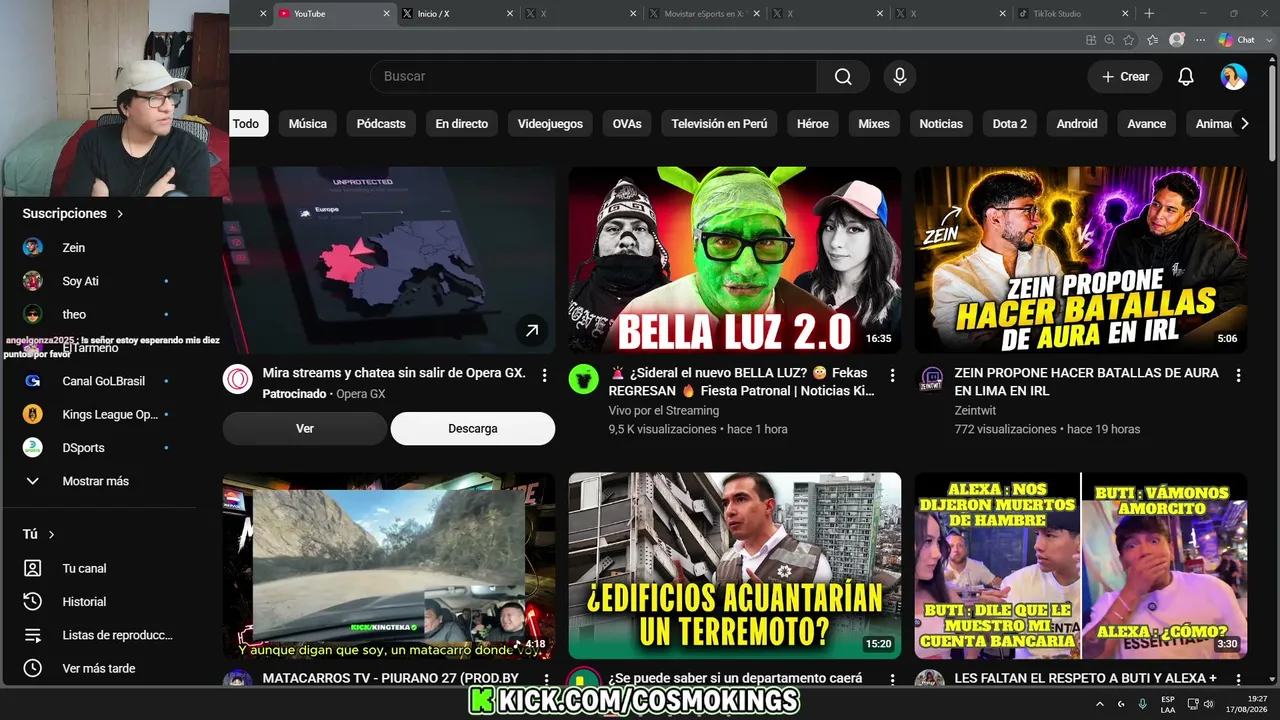Open browser settings and more menu
Screen dimensions: 1280x720
(1199, 40)
